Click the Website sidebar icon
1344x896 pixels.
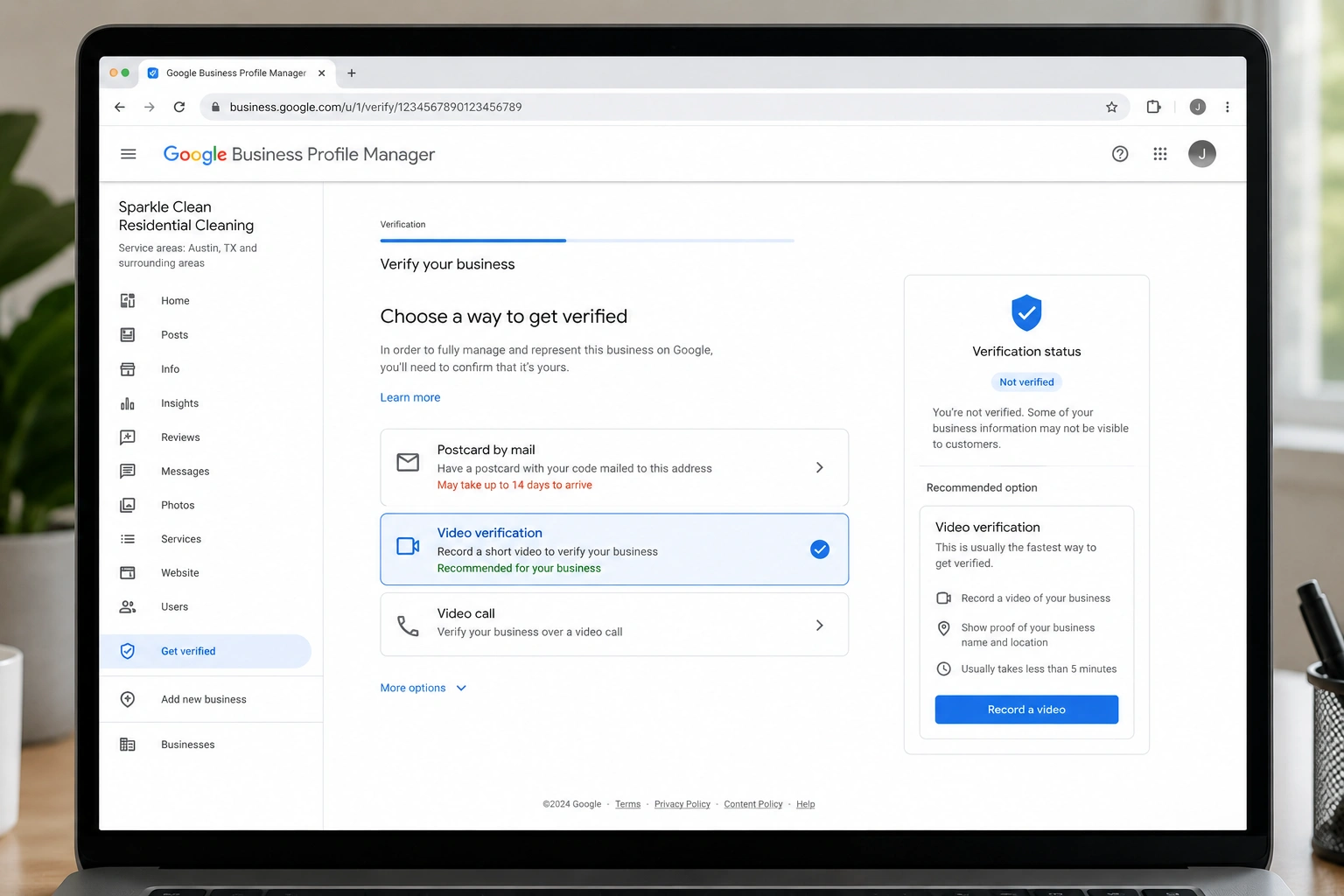[x=128, y=573]
